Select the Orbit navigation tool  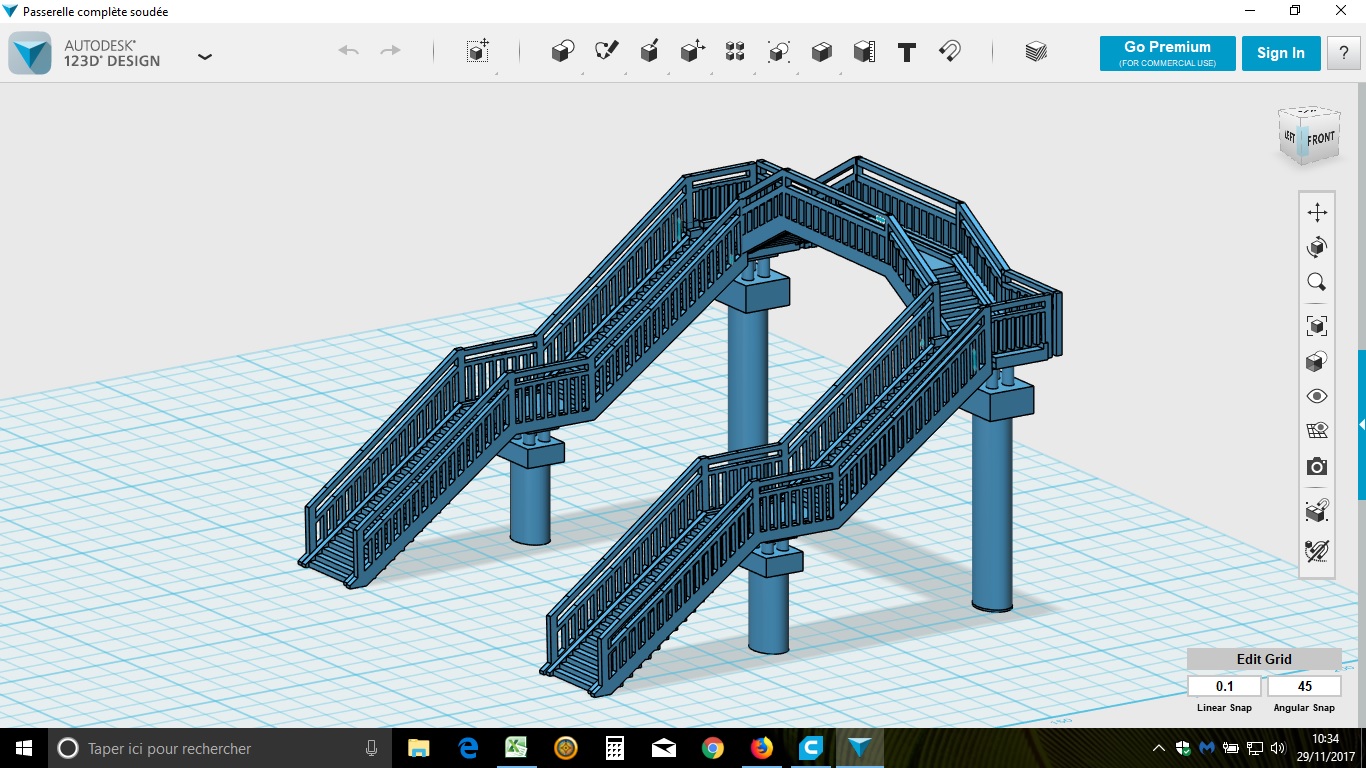pyautogui.click(x=1317, y=247)
